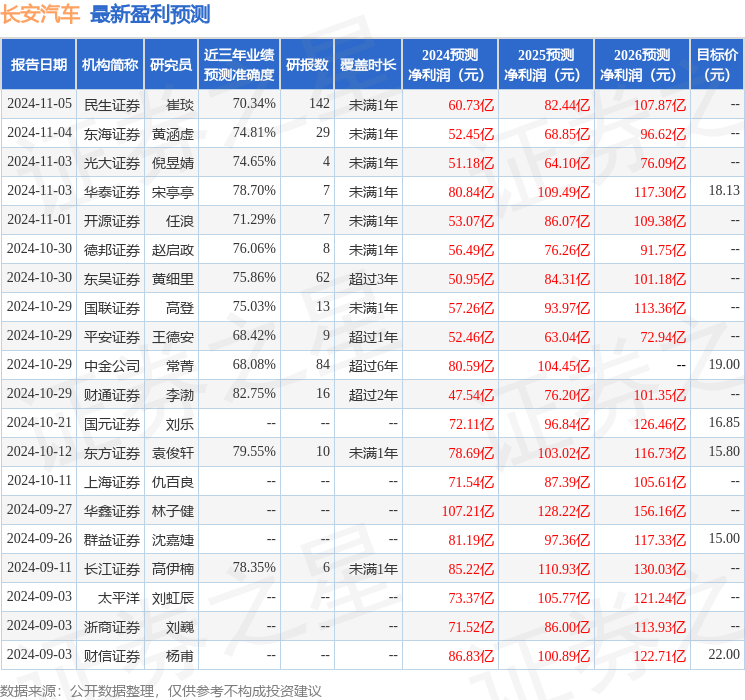Image resolution: width=745 pixels, height=700 pixels.
Task: Click the 18.13 target price
Action: [724, 190]
